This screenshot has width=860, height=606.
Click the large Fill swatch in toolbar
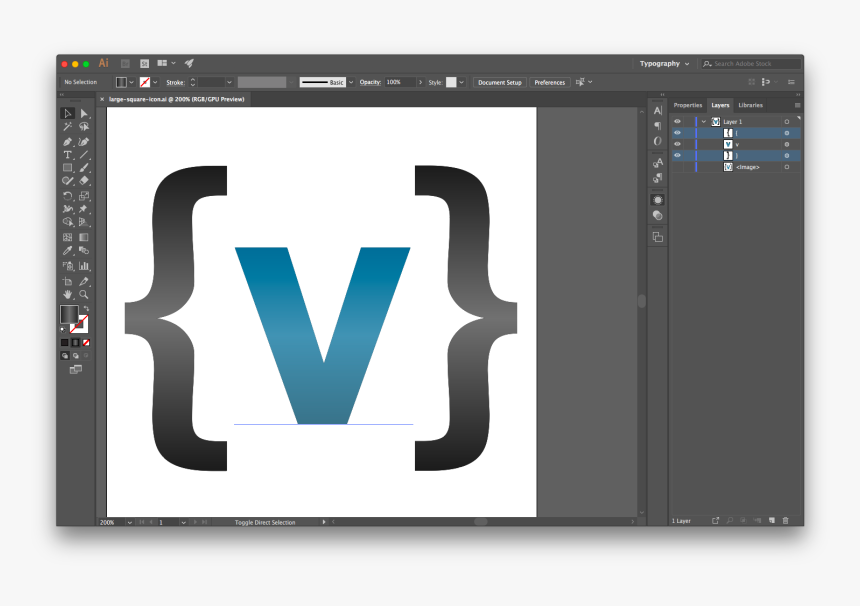coord(69,314)
